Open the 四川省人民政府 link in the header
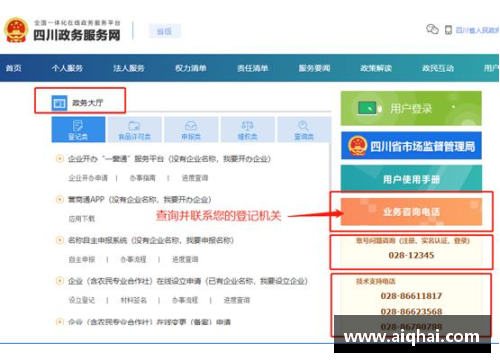The height and width of the screenshot is (362, 500). [x=477, y=30]
